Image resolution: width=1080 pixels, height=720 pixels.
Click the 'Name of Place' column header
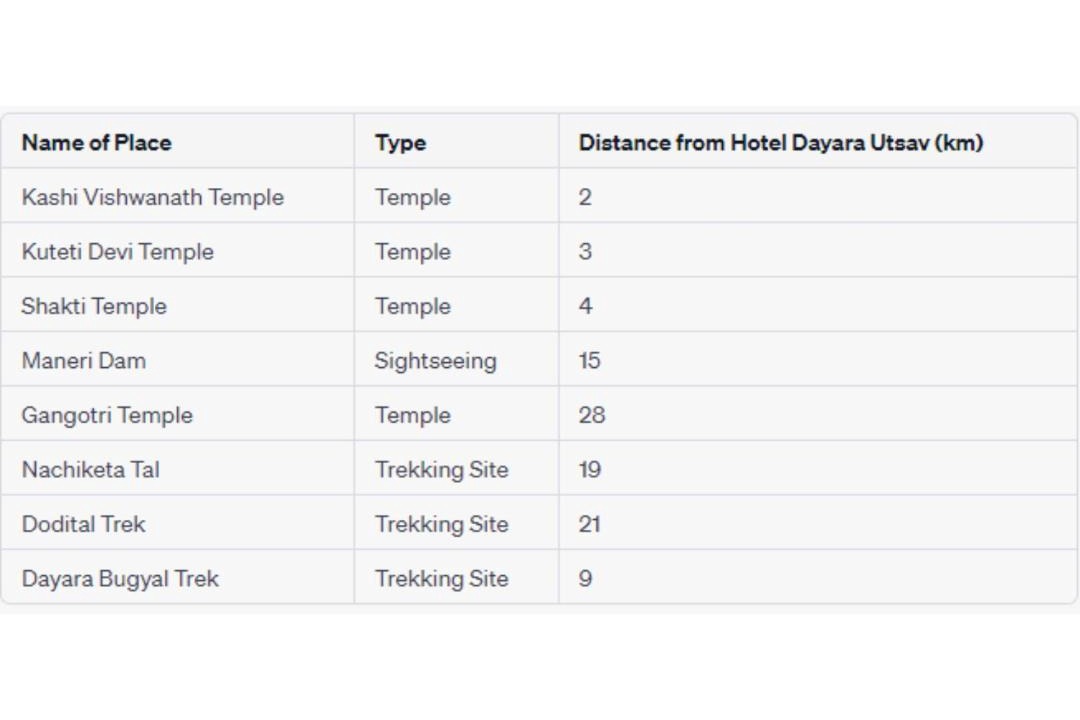click(x=96, y=143)
